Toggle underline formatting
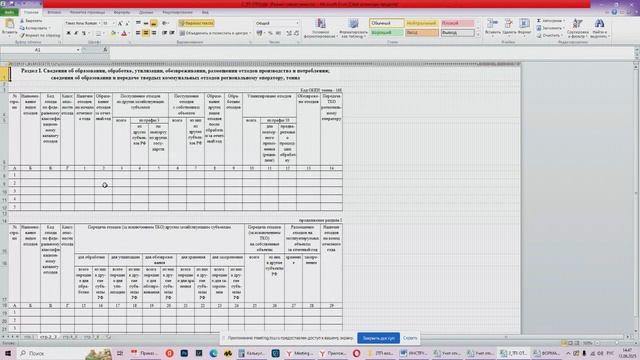The image size is (640, 360). point(84,33)
